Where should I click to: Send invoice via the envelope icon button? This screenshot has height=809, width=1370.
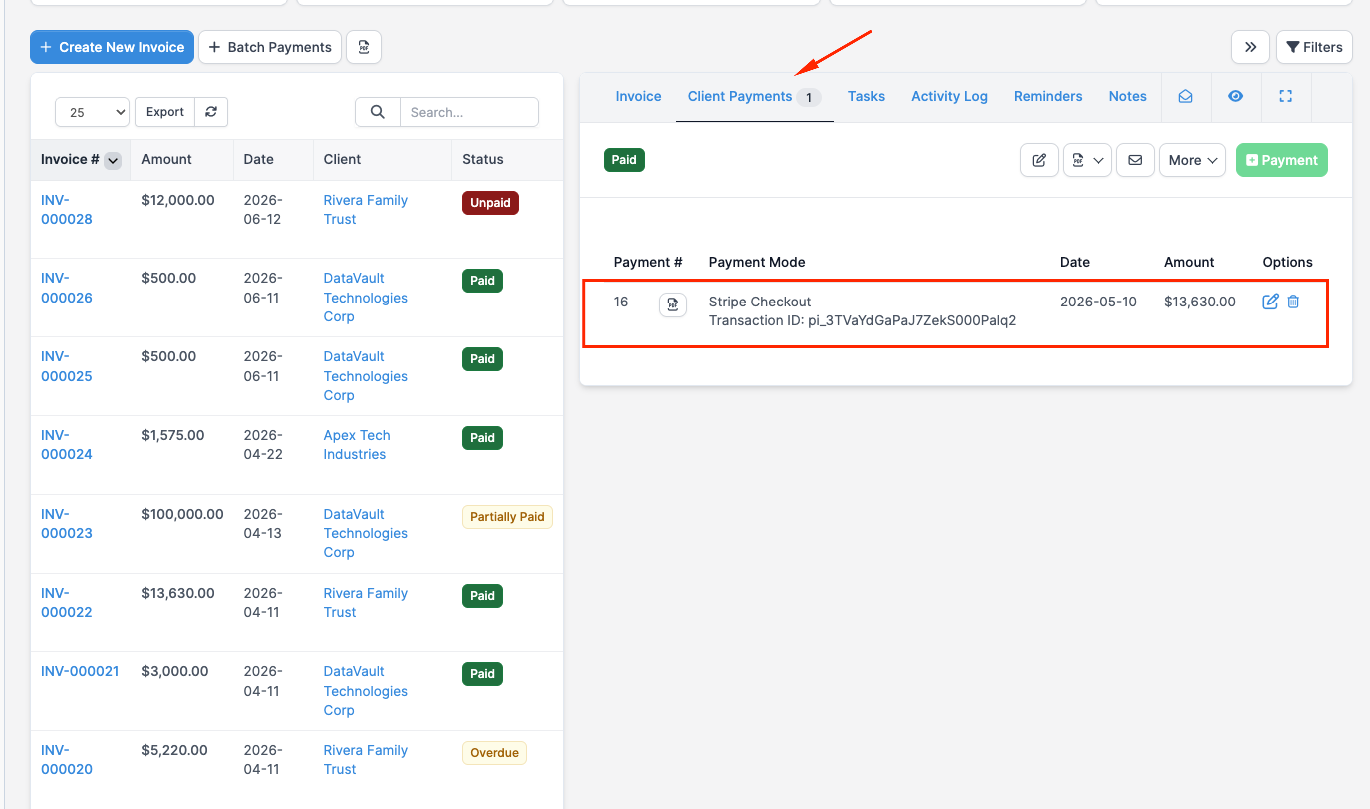pos(1135,160)
